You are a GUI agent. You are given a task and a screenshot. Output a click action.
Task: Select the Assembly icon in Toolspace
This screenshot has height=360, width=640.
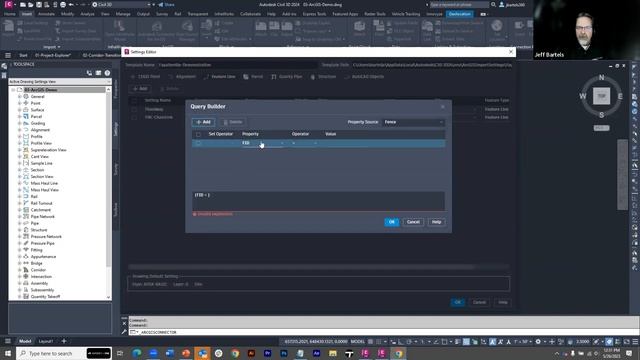click(26, 283)
